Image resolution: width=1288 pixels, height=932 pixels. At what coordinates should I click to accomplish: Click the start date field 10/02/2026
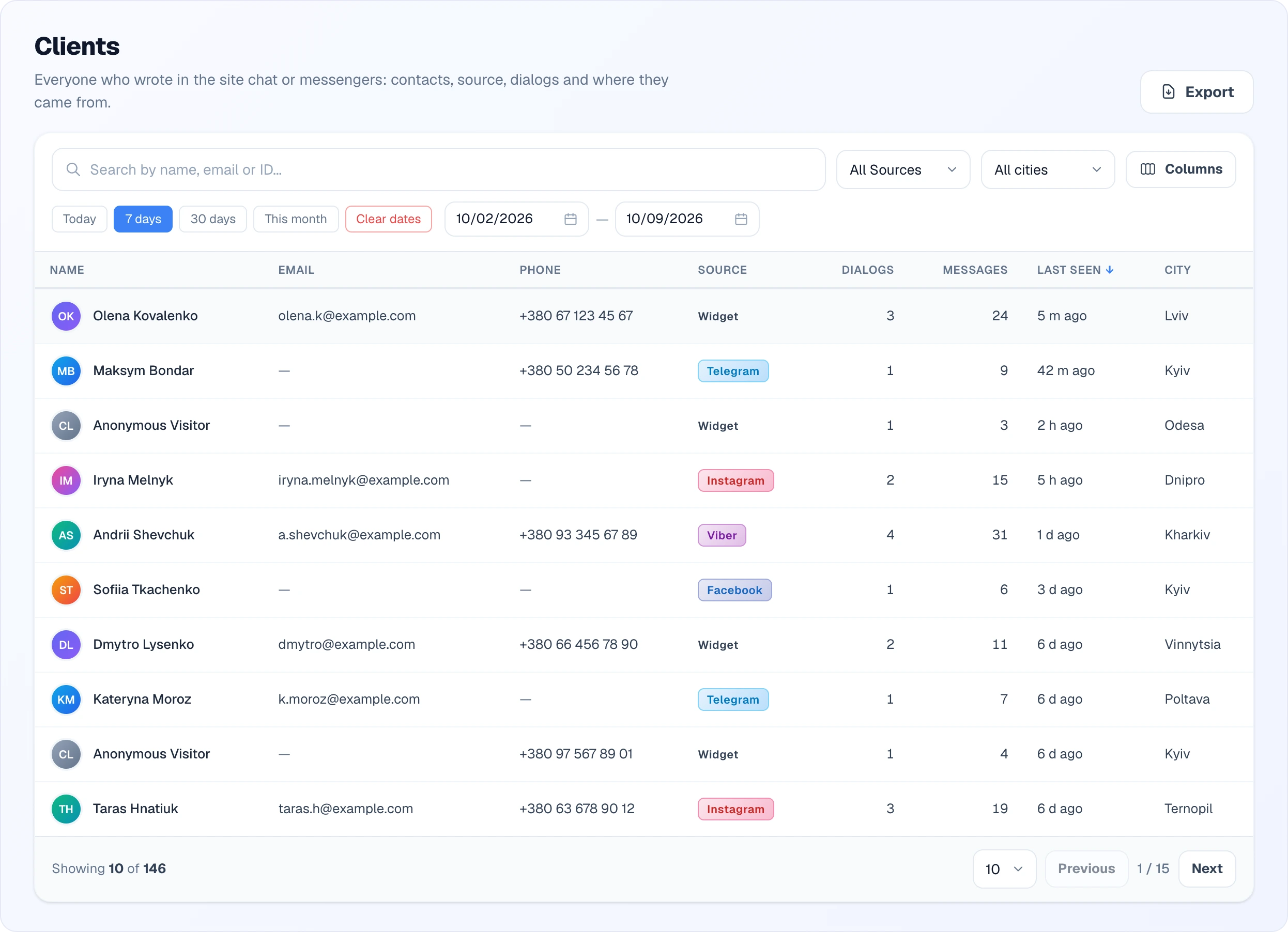pyautogui.click(x=517, y=219)
